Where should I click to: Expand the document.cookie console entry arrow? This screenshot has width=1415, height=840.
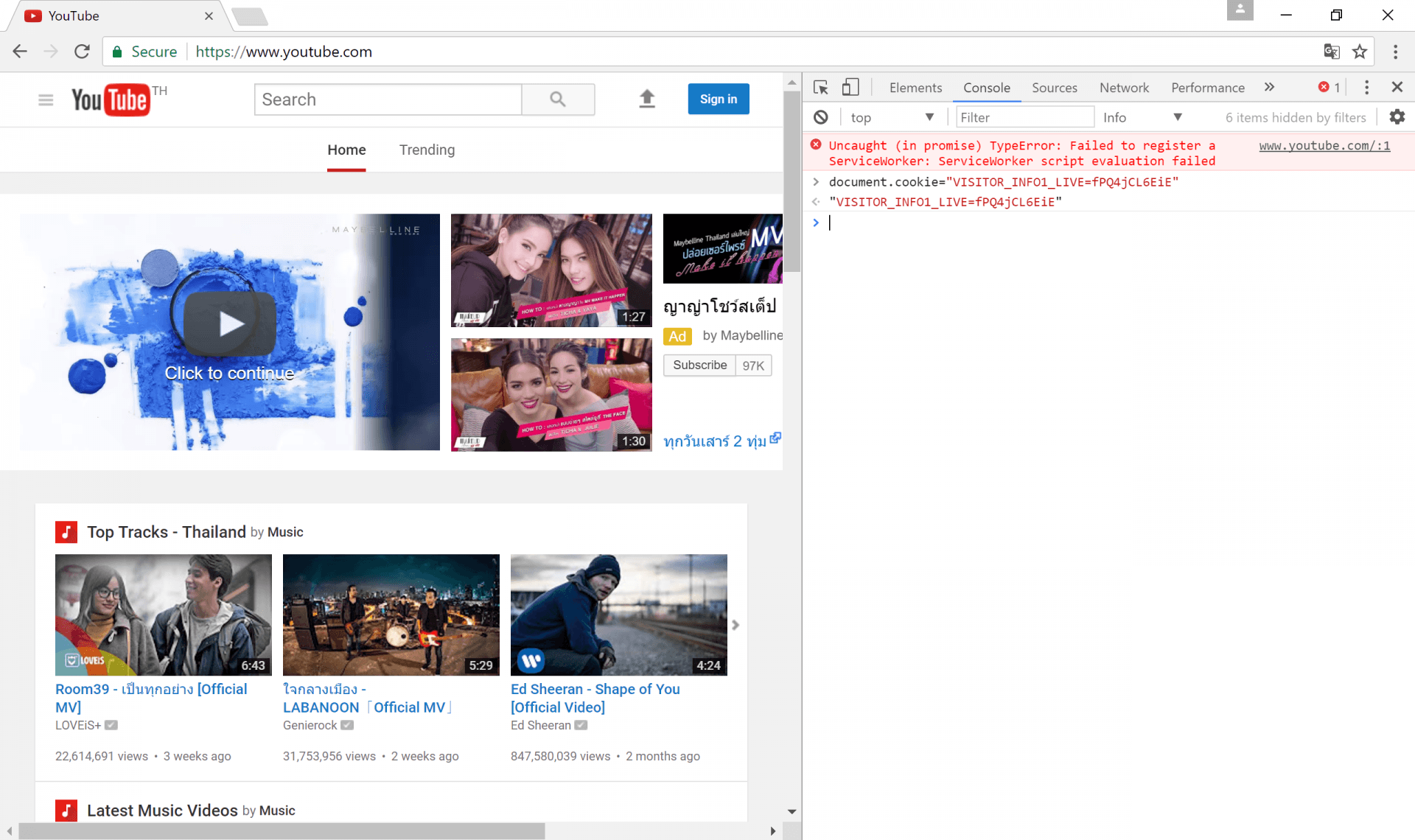click(x=816, y=181)
